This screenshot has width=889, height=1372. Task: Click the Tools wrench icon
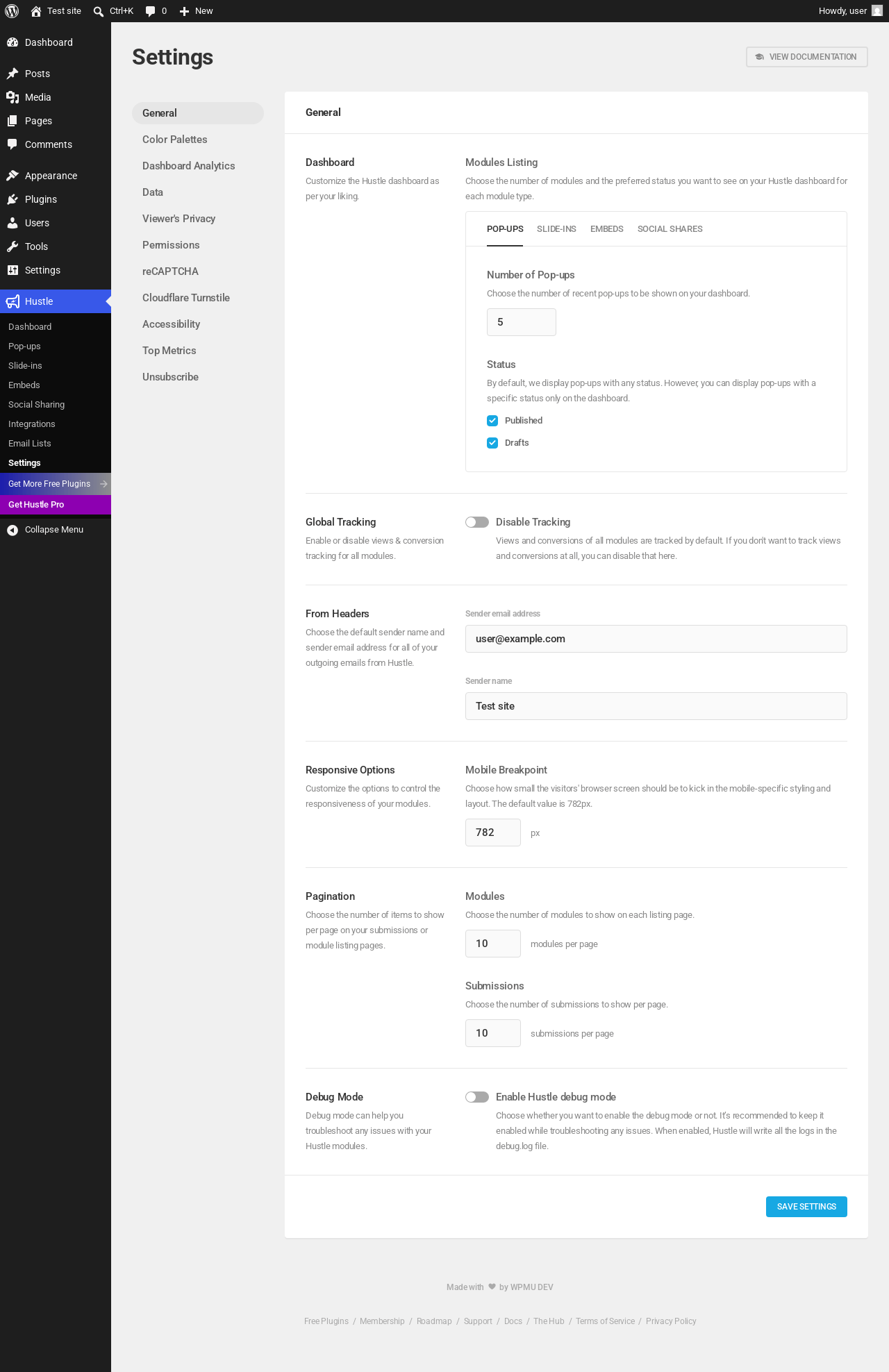pos(13,246)
